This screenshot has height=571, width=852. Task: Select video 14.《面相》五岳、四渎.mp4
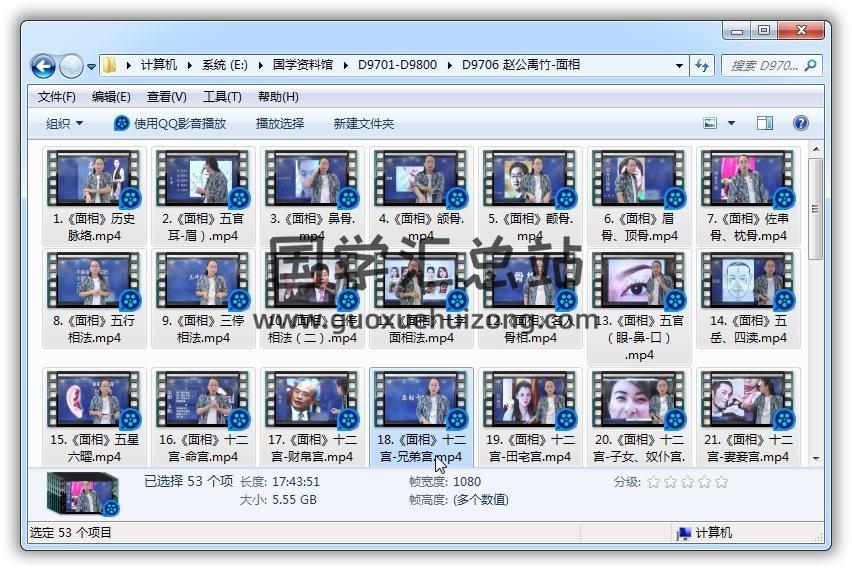tap(748, 299)
